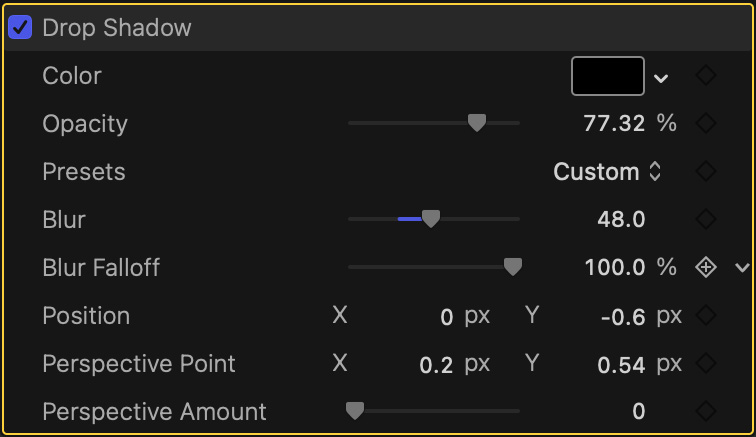Click the Perspective Point X value field
Screen dimensions: 756x437
[x=436, y=365]
